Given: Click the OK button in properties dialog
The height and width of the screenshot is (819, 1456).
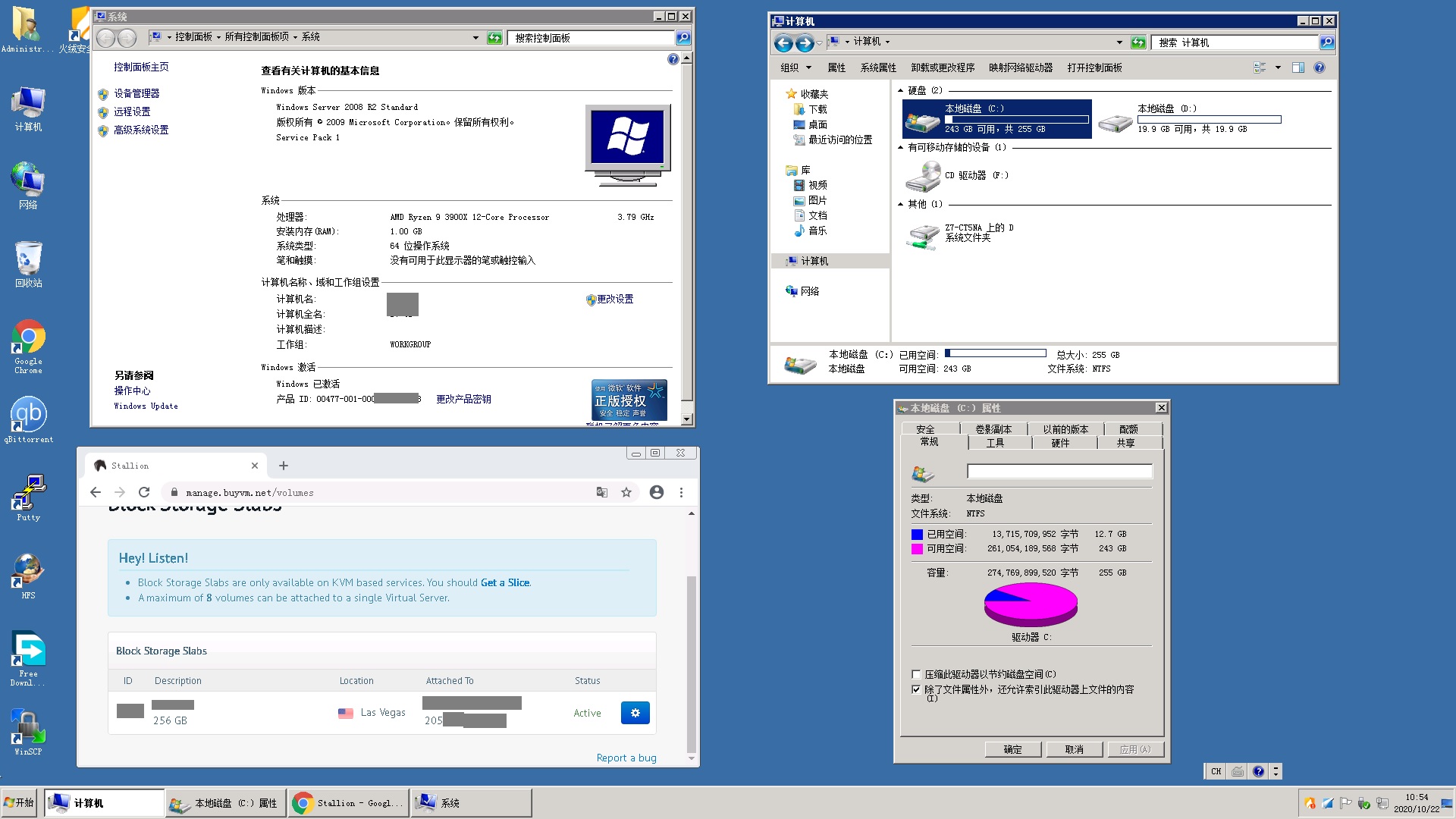Looking at the screenshot, I should [1012, 749].
